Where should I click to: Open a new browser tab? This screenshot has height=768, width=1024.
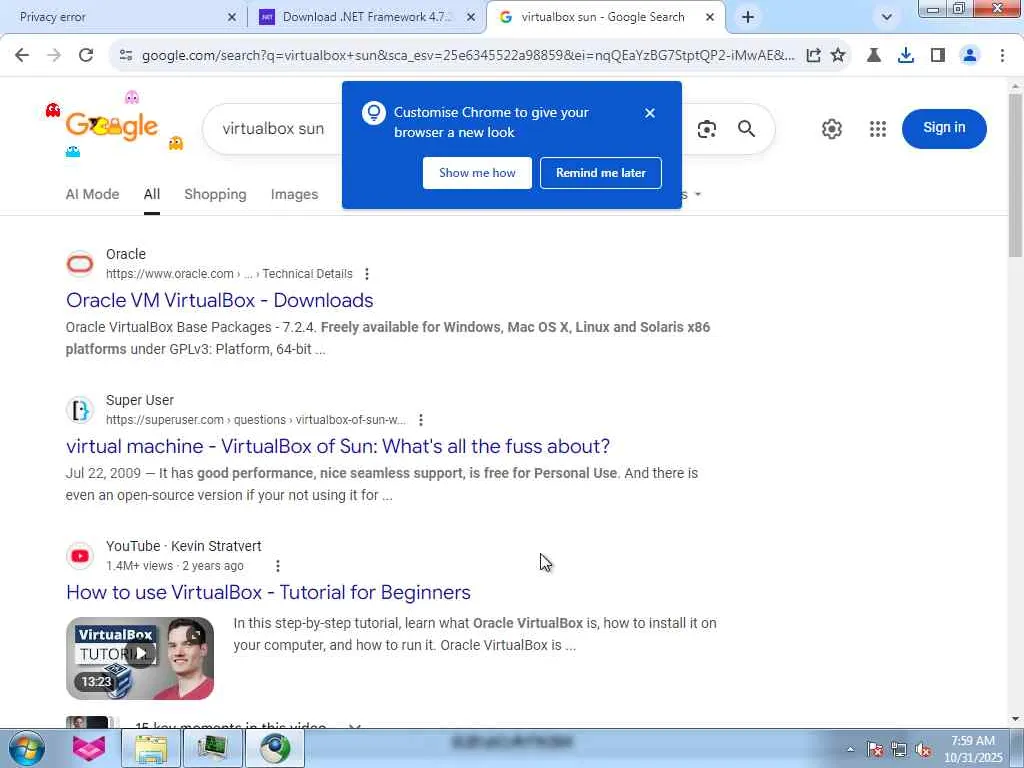coord(748,18)
